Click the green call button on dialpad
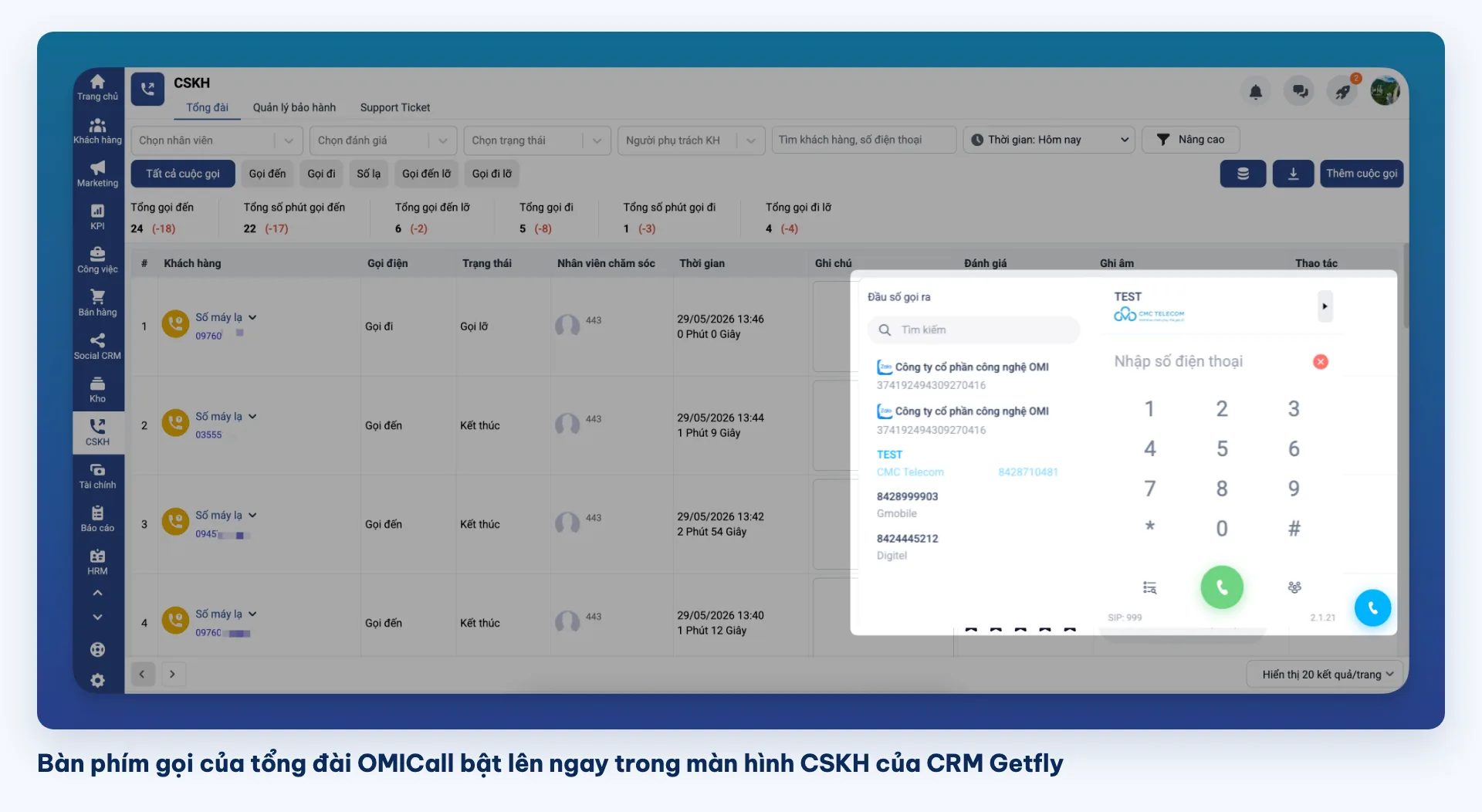Viewport: 1482px width, 812px height. (1222, 587)
